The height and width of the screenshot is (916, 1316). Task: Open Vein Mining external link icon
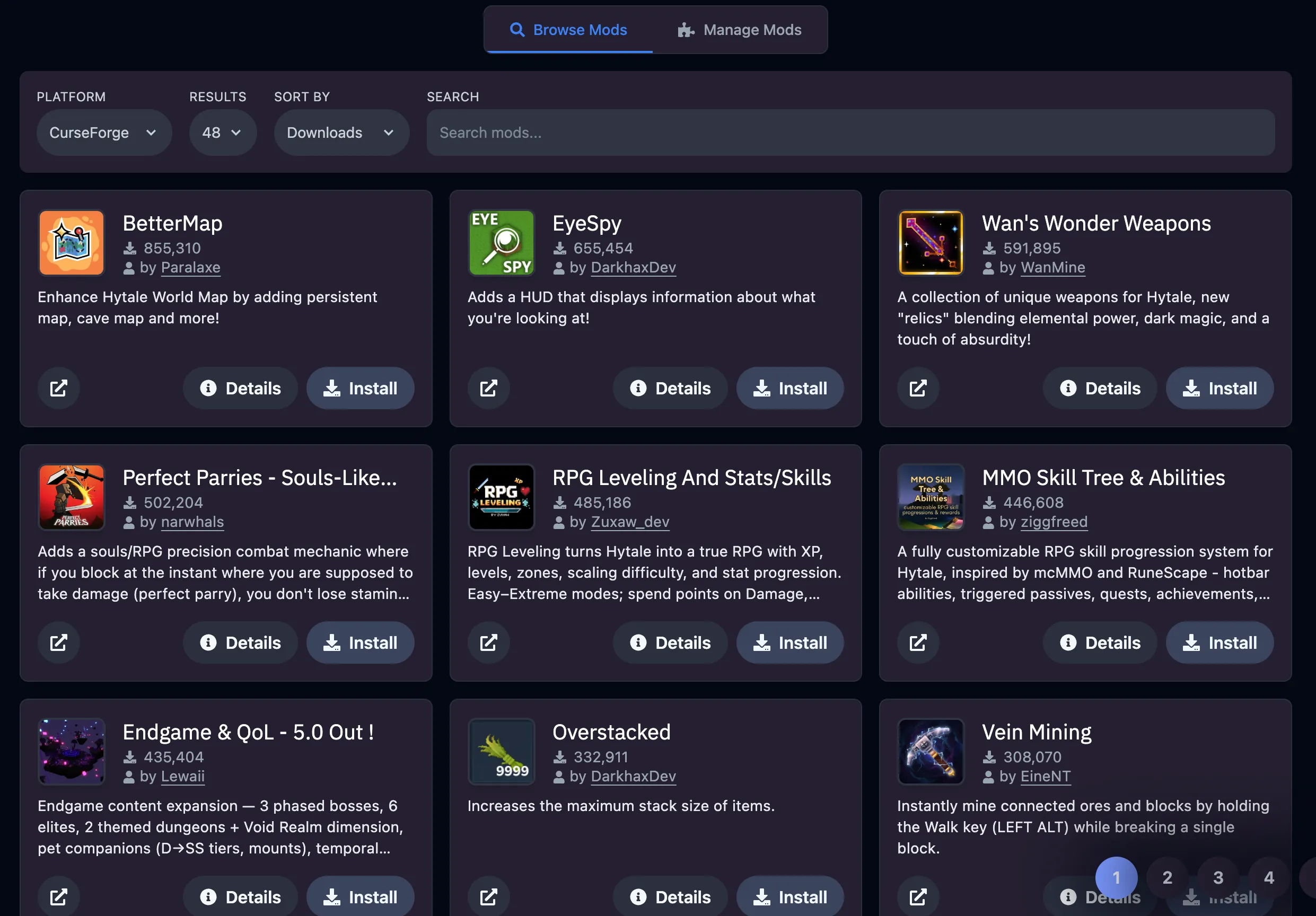pos(918,896)
